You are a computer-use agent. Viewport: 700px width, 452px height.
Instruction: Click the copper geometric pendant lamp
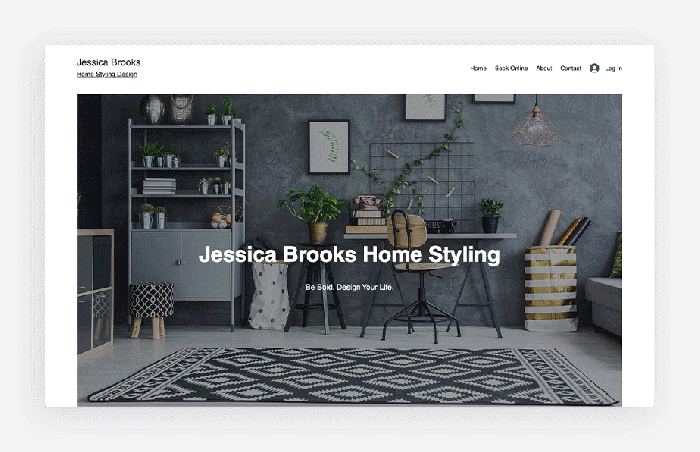pyautogui.click(x=536, y=127)
